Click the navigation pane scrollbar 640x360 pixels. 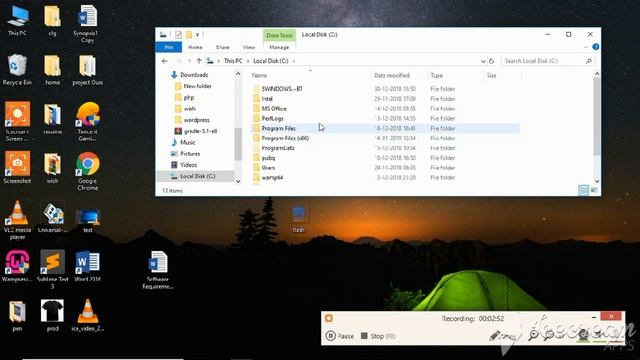pyautogui.click(x=238, y=144)
